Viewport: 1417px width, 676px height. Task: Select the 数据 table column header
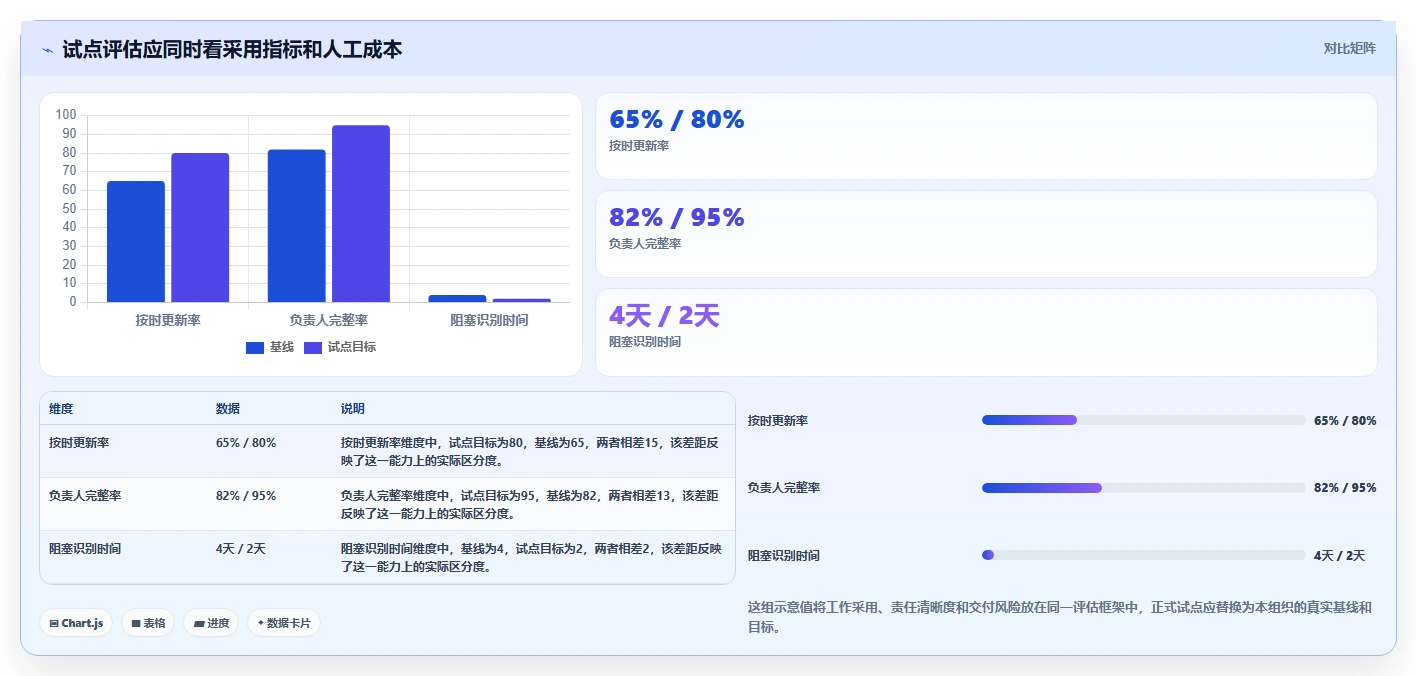pos(228,409)
